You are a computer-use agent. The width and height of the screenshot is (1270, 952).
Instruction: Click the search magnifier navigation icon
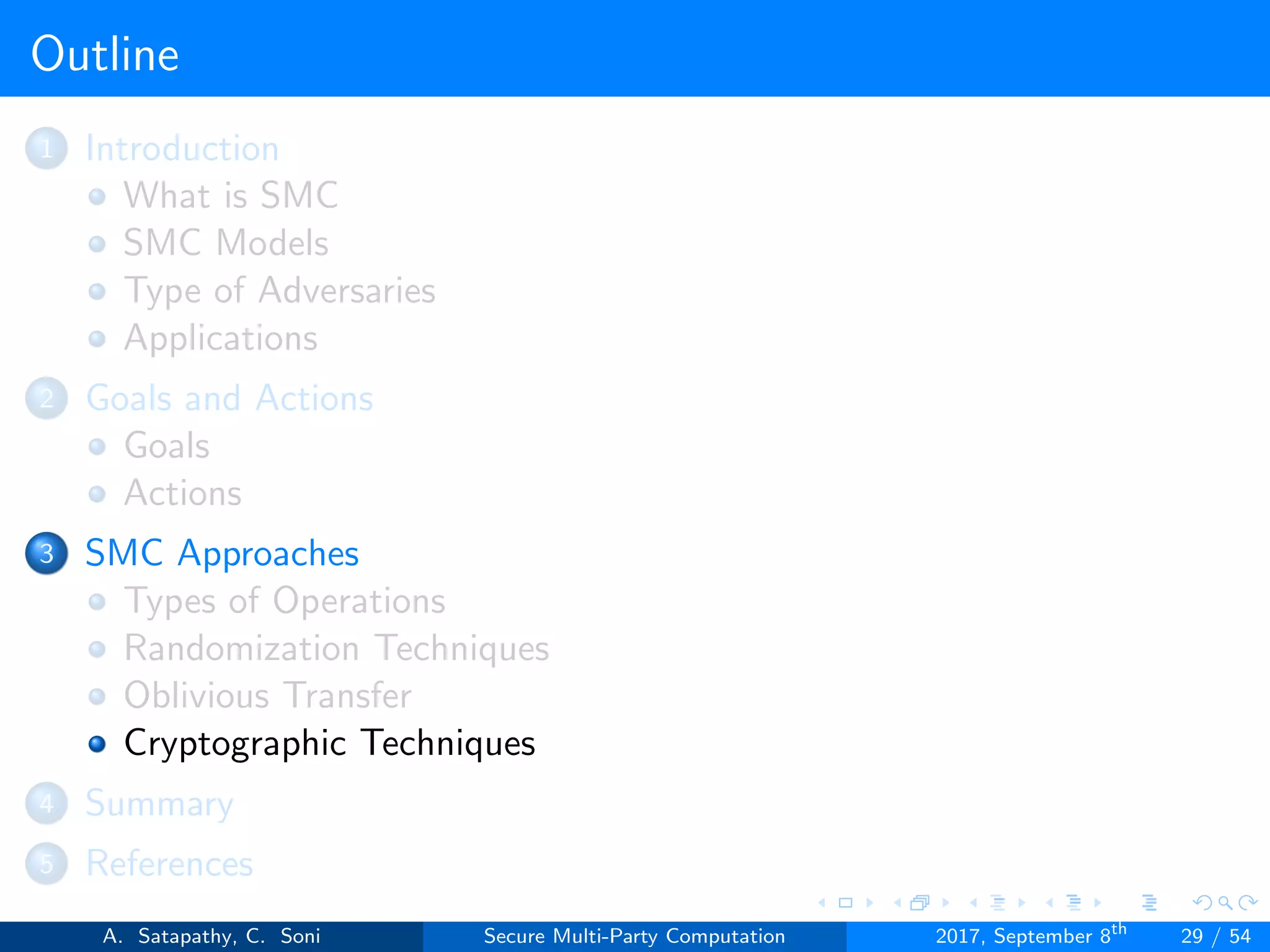[x=1225, y=903]
